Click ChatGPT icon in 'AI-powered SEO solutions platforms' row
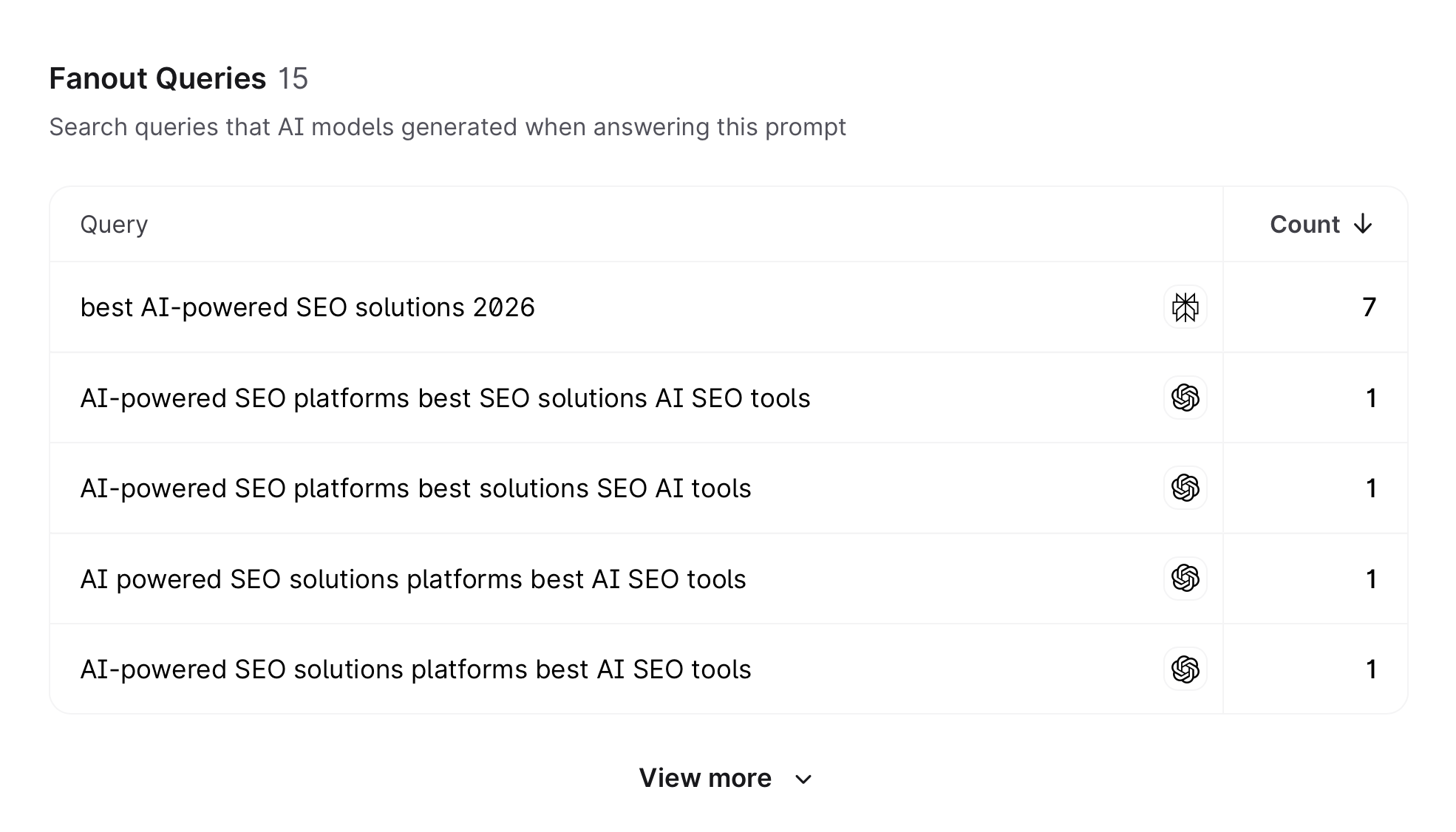1456x832 pixels. pyautogui.click(x=1185, y=669)
